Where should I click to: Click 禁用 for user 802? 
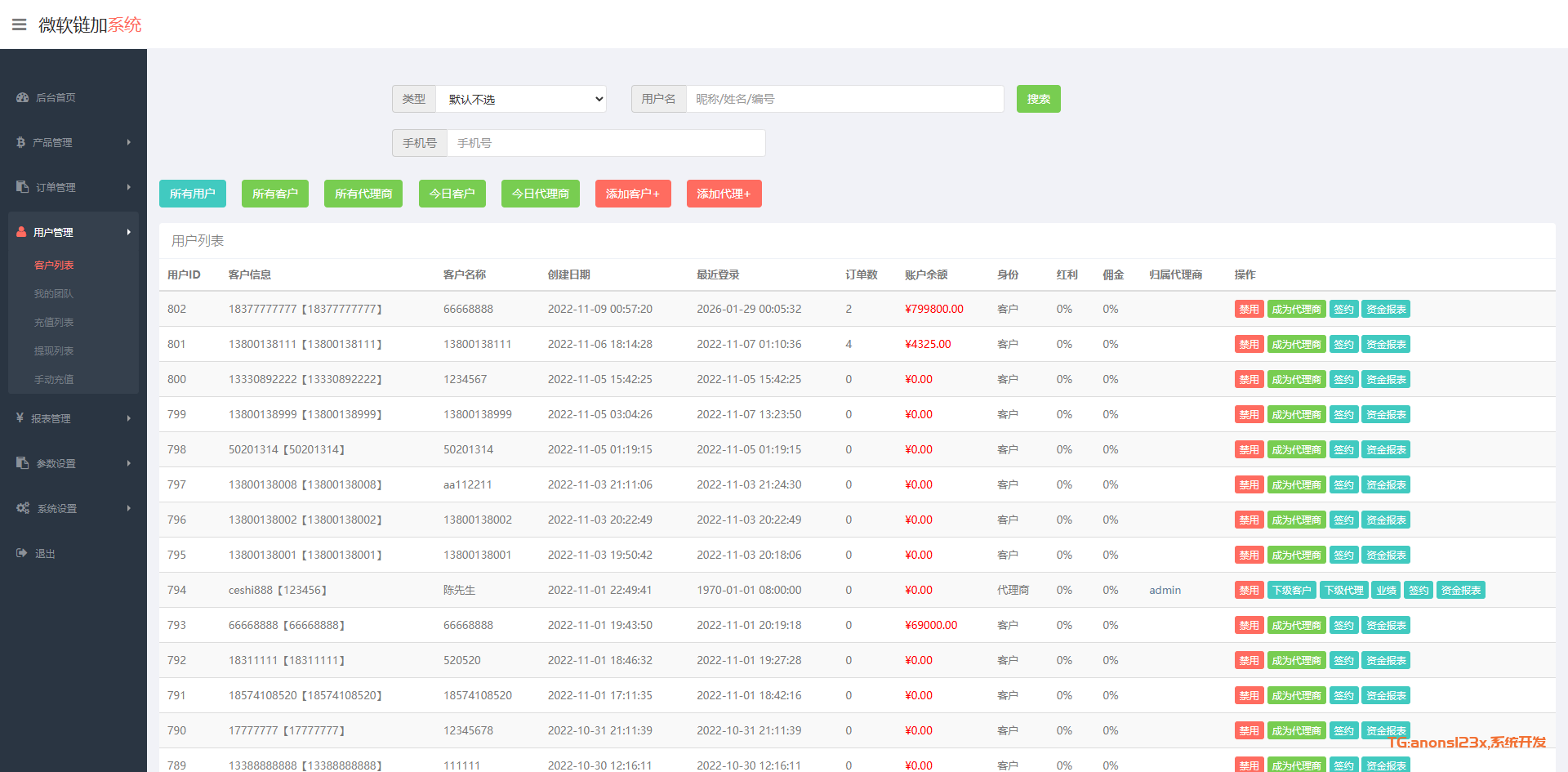coord(1249,309)
